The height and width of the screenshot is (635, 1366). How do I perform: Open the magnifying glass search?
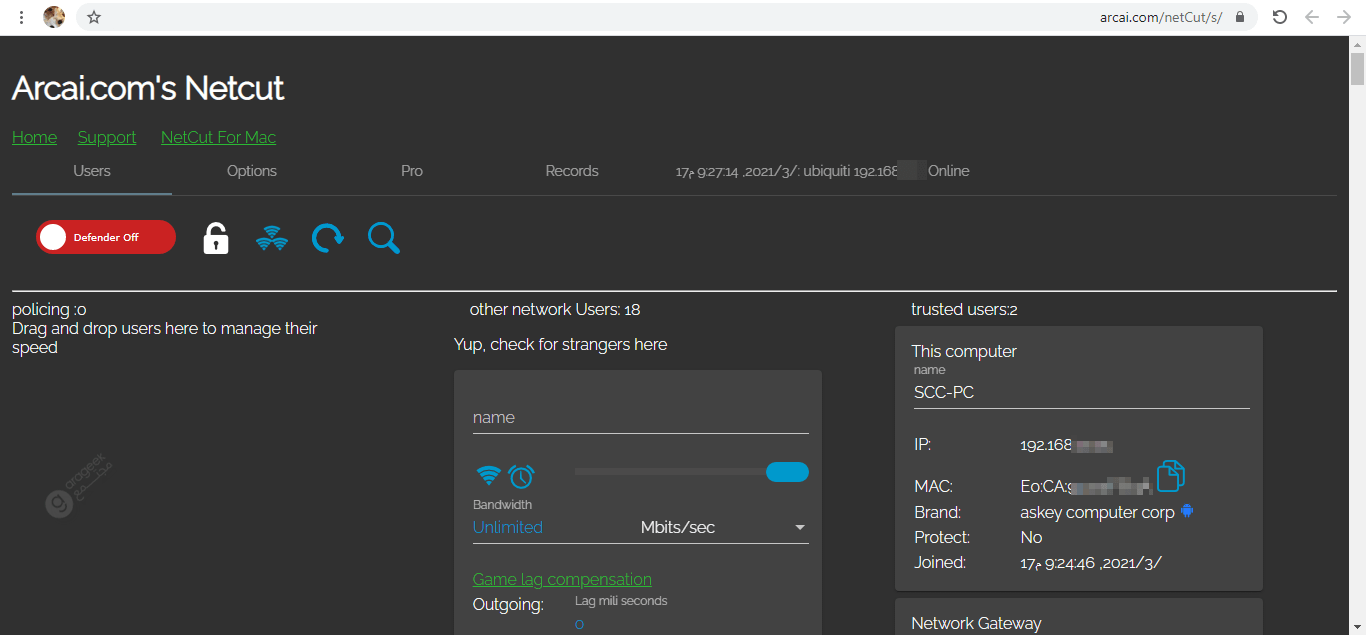384,238
